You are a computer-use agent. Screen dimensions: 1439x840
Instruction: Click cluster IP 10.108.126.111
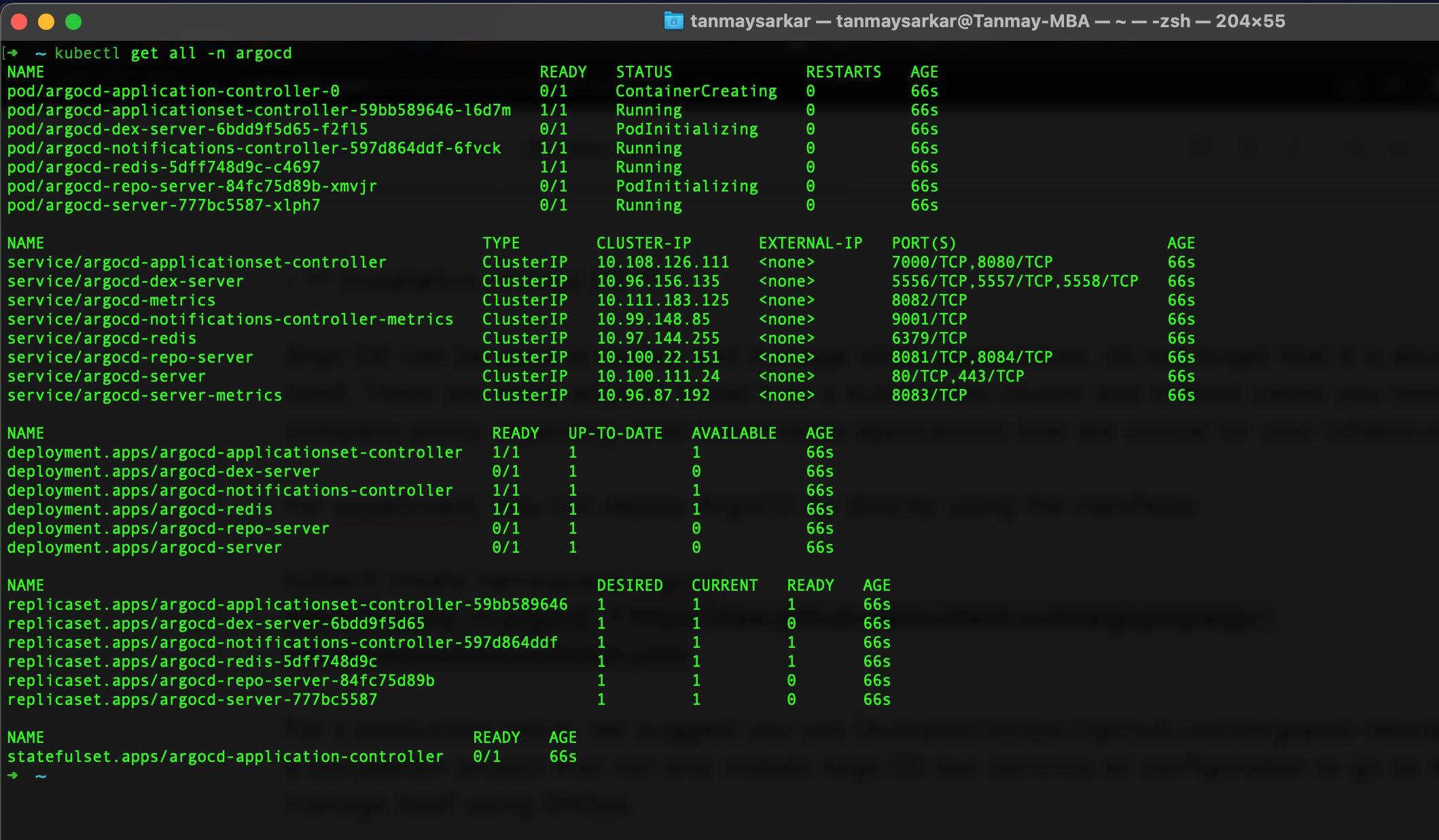tap(662, 262)
